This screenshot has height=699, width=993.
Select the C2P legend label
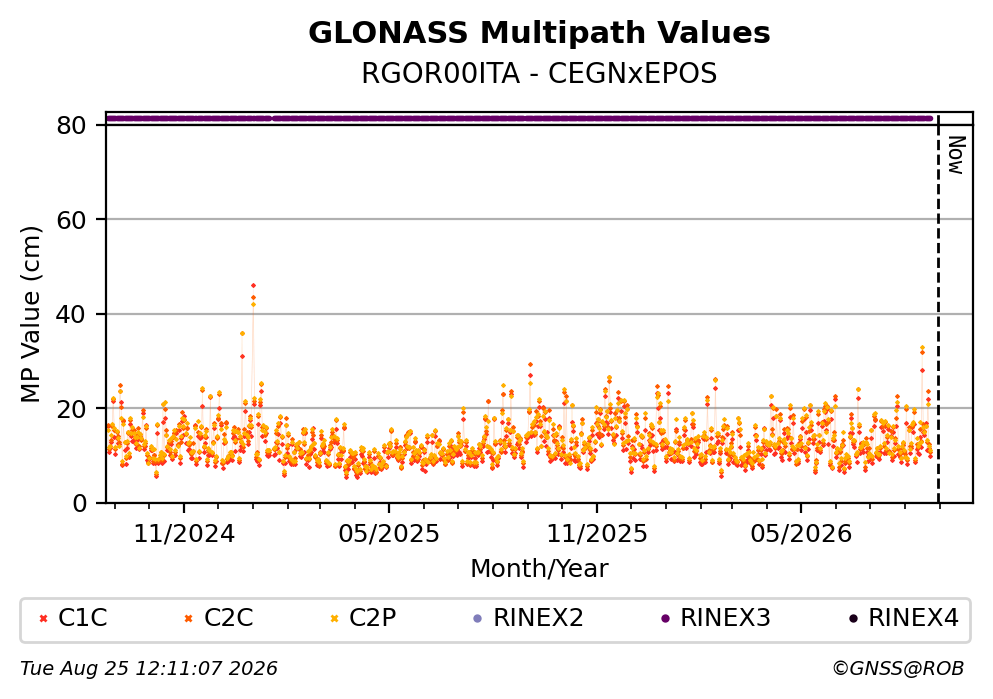[372, 618]
